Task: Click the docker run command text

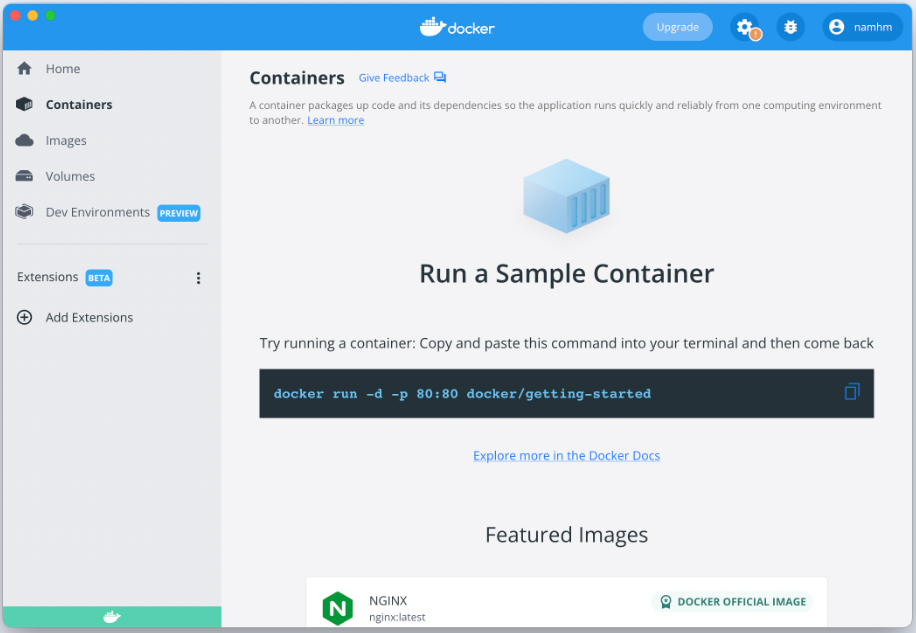Action: 462,394
